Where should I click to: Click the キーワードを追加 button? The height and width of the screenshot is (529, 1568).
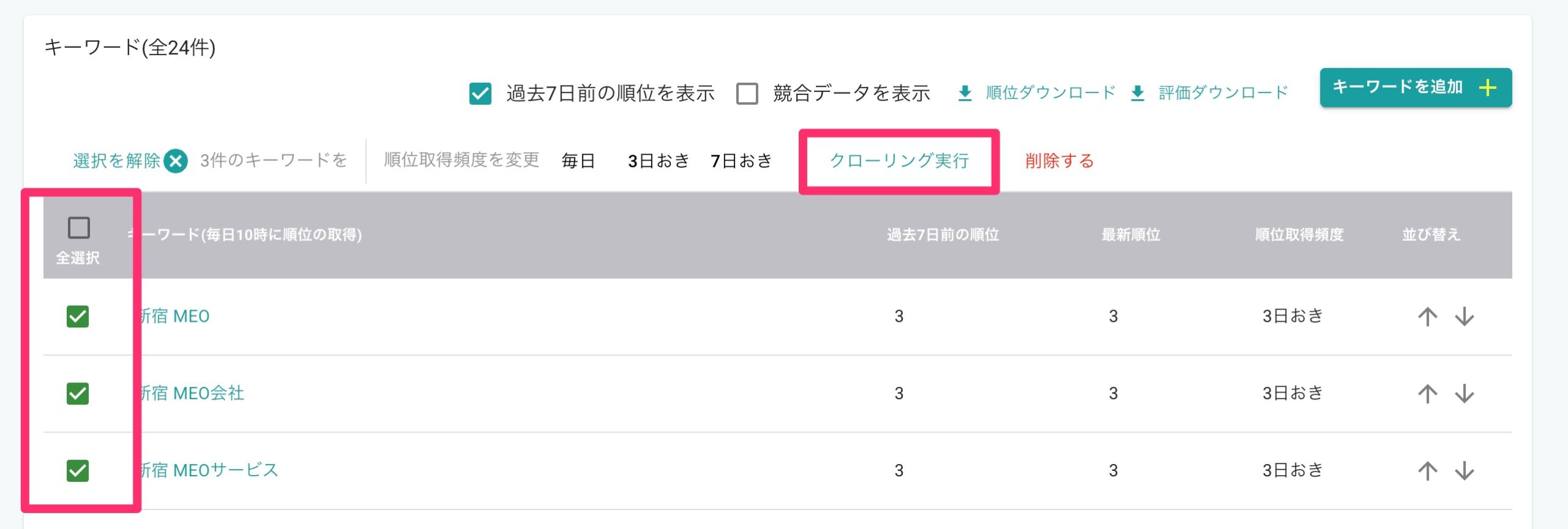(x=1415, y=88)
